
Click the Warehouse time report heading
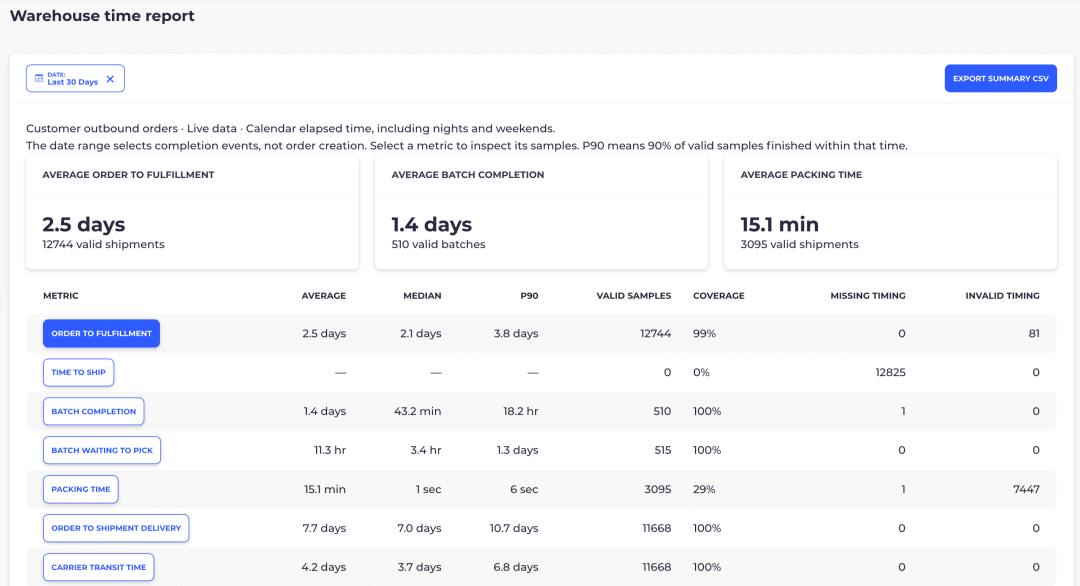tap(103, 16)
